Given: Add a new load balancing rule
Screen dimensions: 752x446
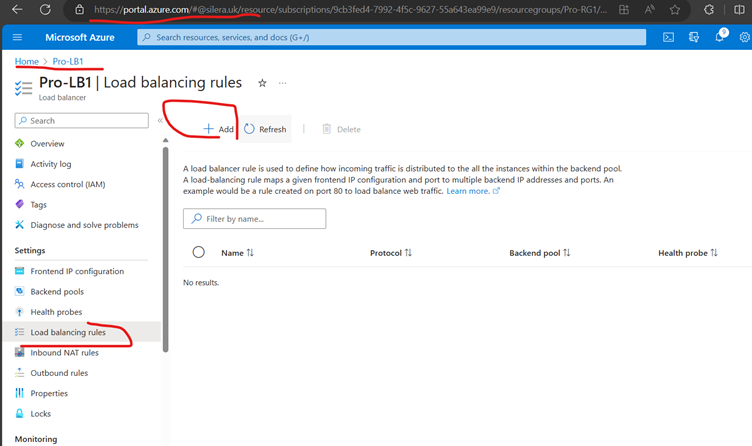Looking at the screenshot, I should pos(218,129).
